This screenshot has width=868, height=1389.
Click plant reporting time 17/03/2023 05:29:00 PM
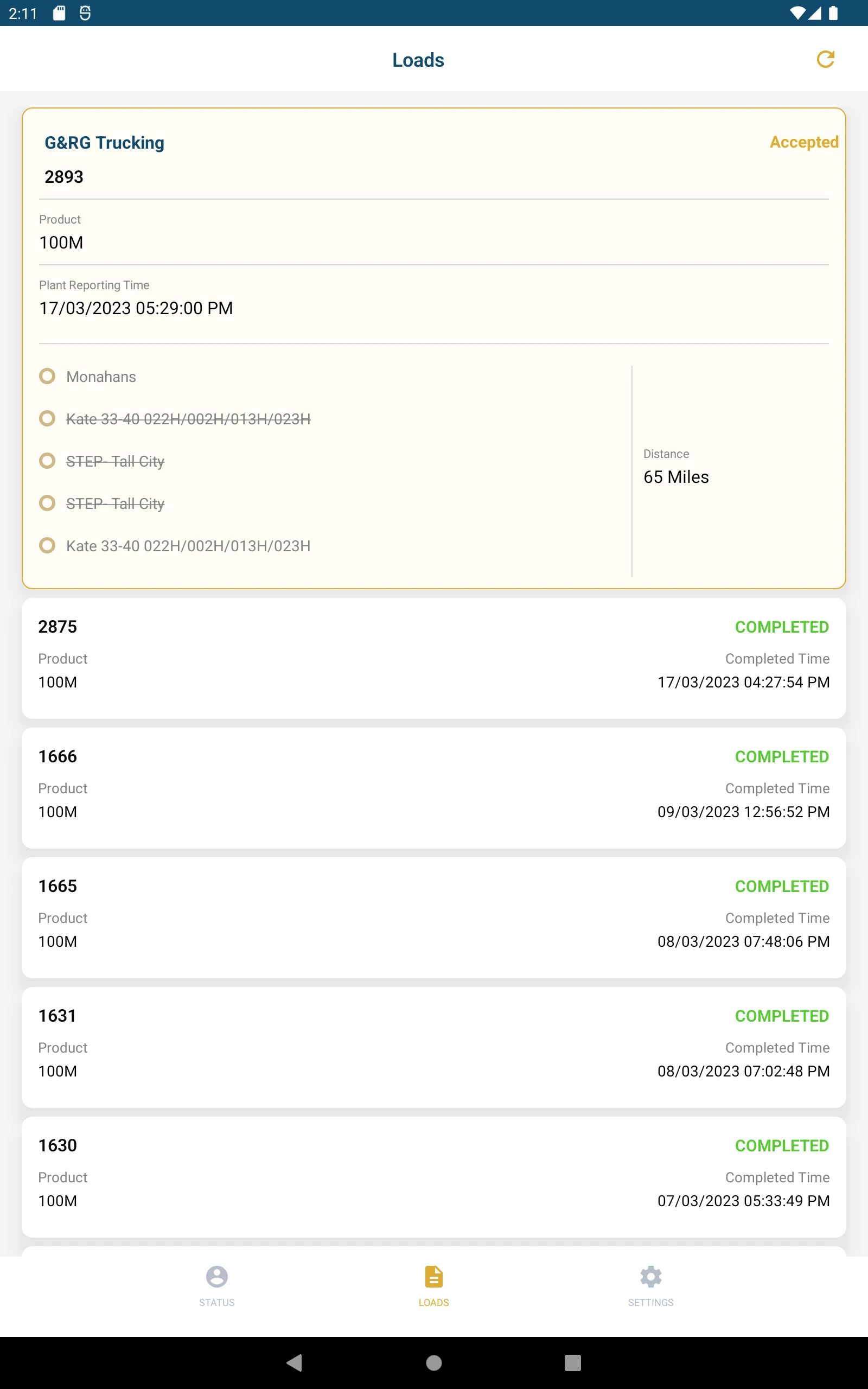pos(136,308)
